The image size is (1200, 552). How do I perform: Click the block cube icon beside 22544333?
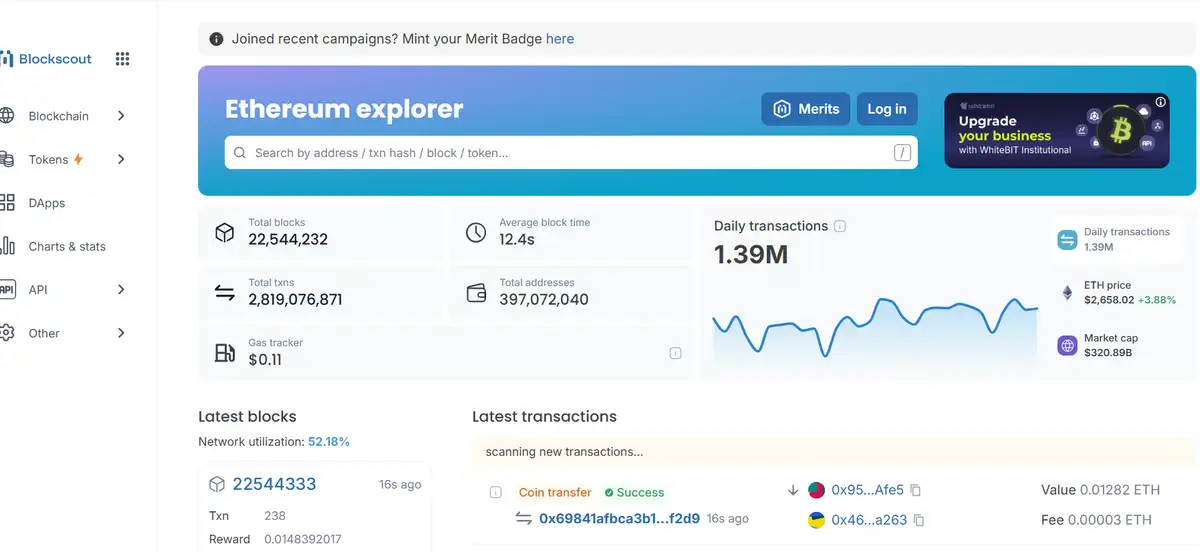[x=217, y=484]
